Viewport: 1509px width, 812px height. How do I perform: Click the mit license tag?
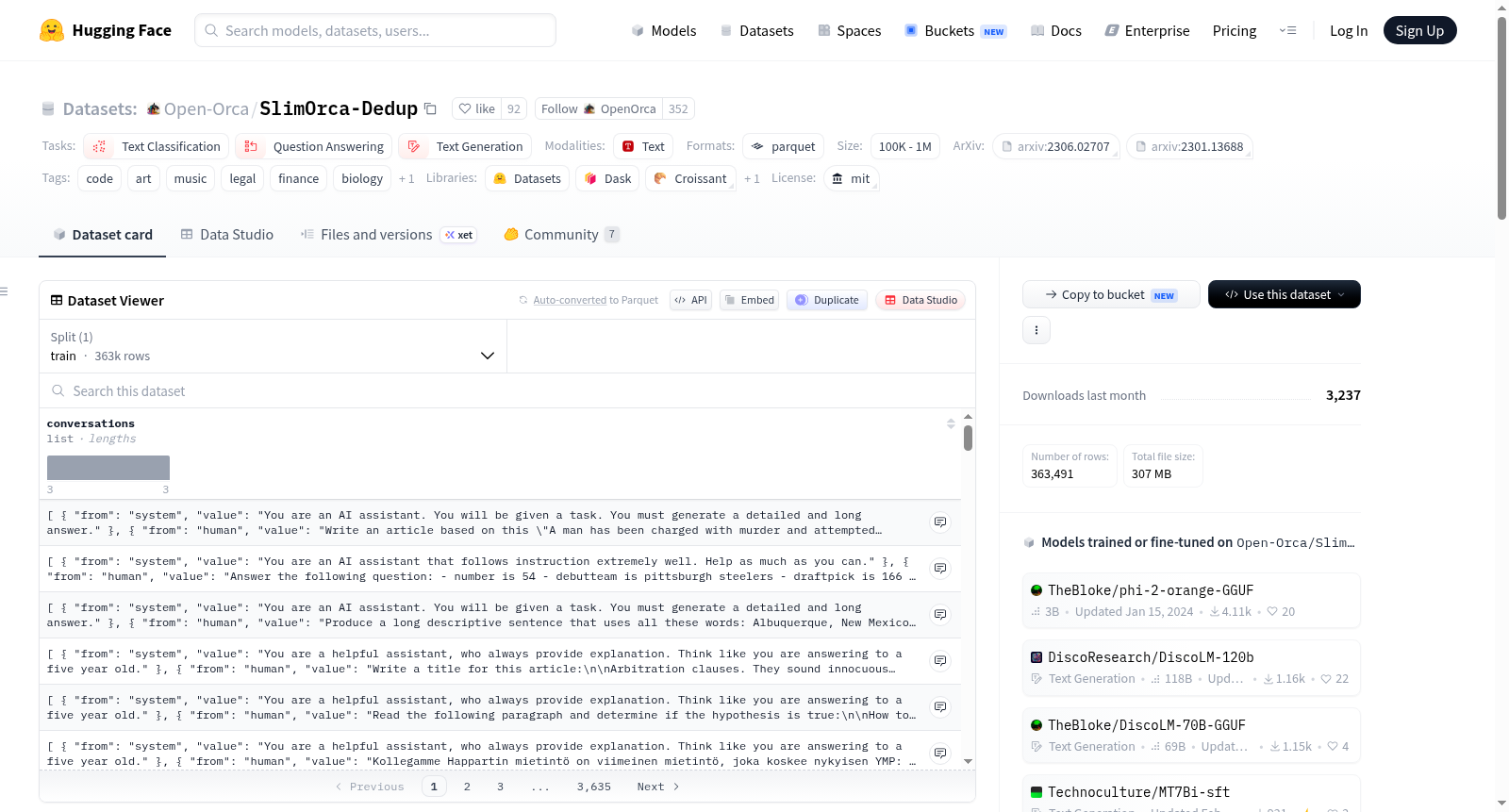coord(852,178)
